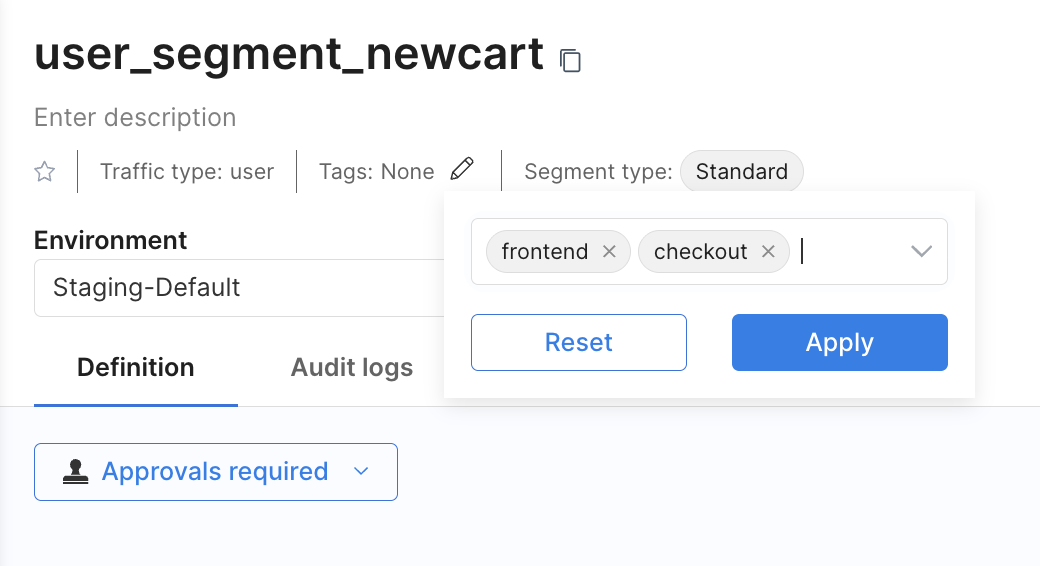Remove the checkout tag
The height and width of the screenshot is (566, 1040).
768,252
